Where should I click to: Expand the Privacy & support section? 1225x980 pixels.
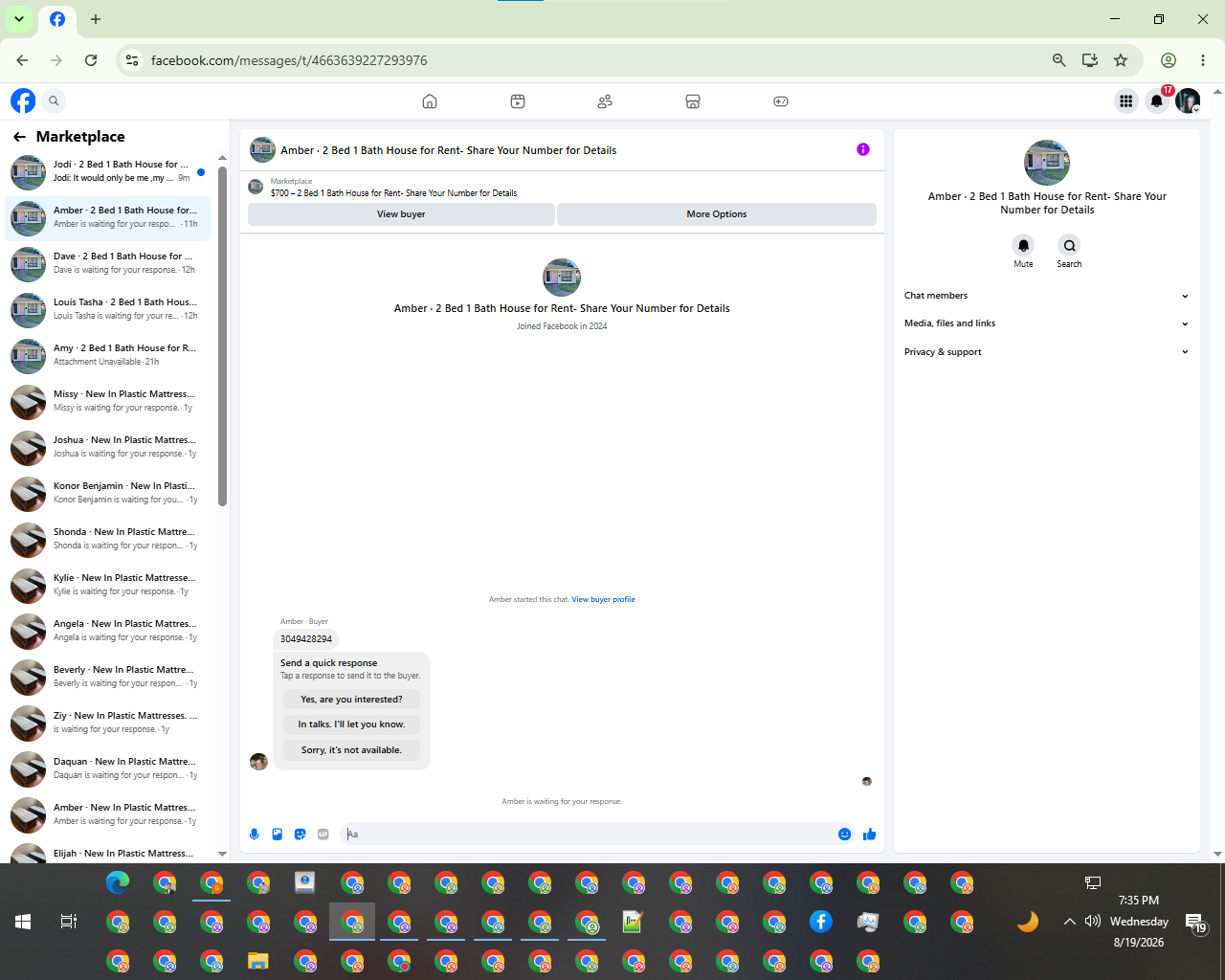(x=1047, y=352)
